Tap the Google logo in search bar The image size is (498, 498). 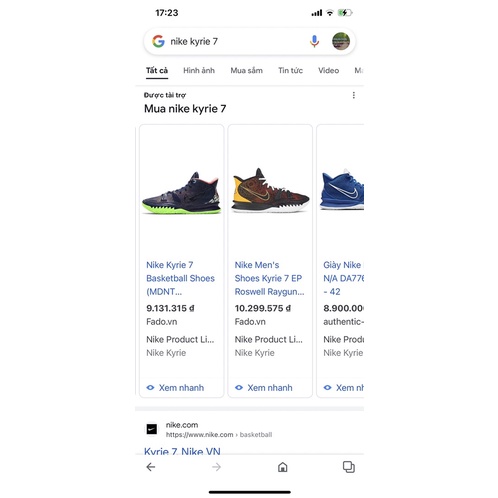(158, 41)
